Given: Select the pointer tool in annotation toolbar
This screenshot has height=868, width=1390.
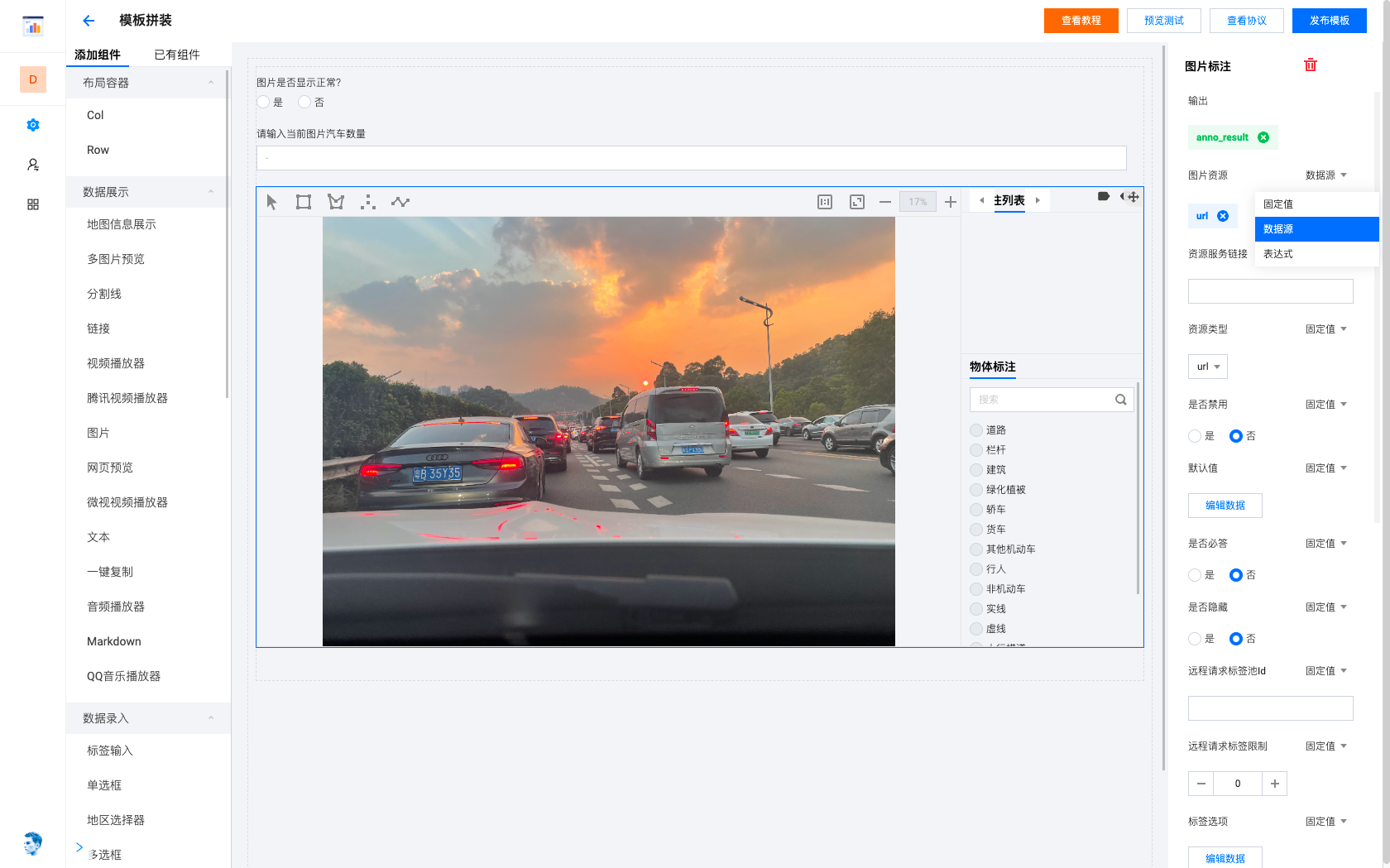Looking at the screenshot, I should pos(271,202).
